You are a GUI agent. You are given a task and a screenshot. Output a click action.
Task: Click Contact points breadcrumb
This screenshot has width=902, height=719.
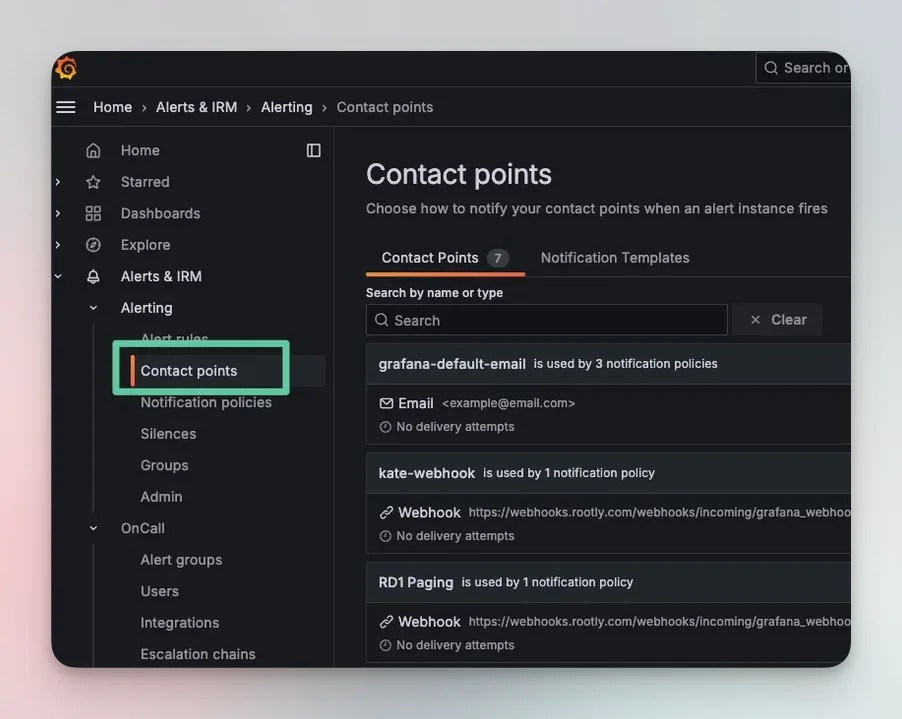pyautogui.click(x=385, y=108)
